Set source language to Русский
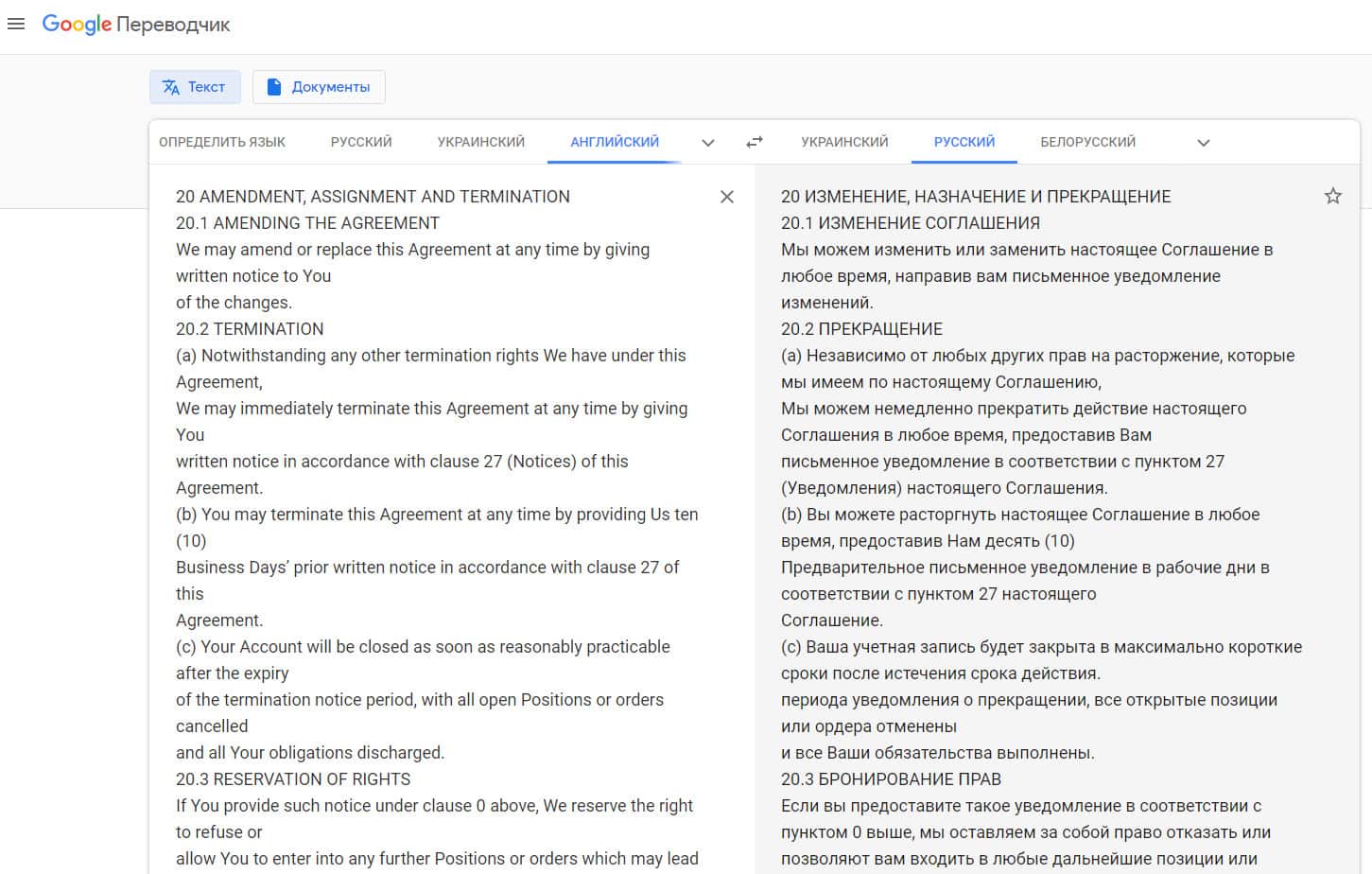The image size is (1372, 874). [361, 142]
